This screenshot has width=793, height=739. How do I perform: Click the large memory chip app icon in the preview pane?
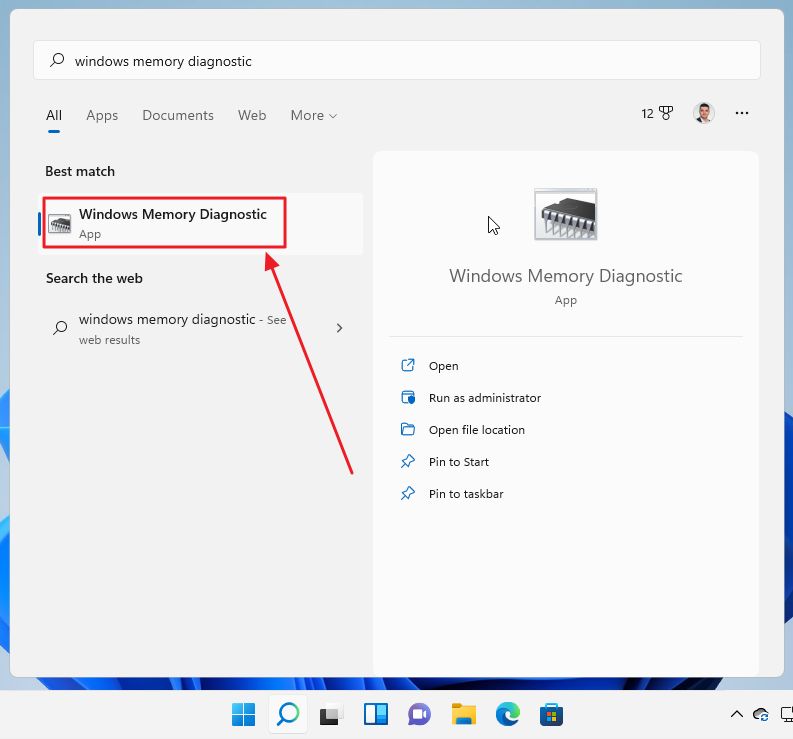(x=565, y=214)
